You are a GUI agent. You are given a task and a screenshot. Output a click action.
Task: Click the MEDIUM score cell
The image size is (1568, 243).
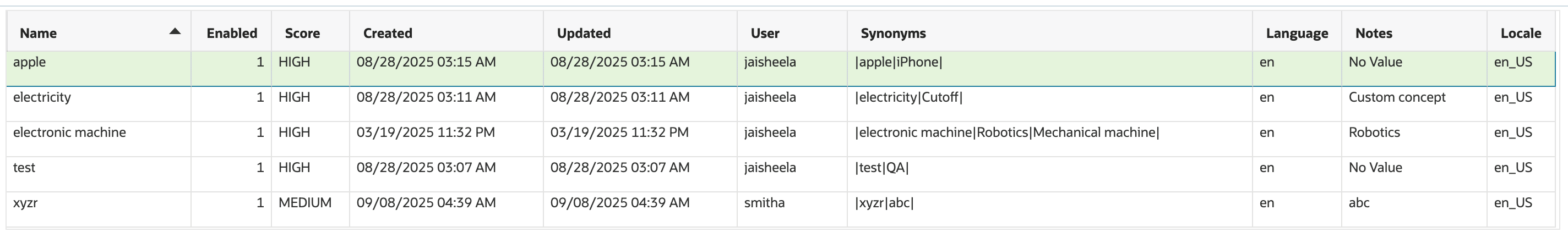(311, 209)
